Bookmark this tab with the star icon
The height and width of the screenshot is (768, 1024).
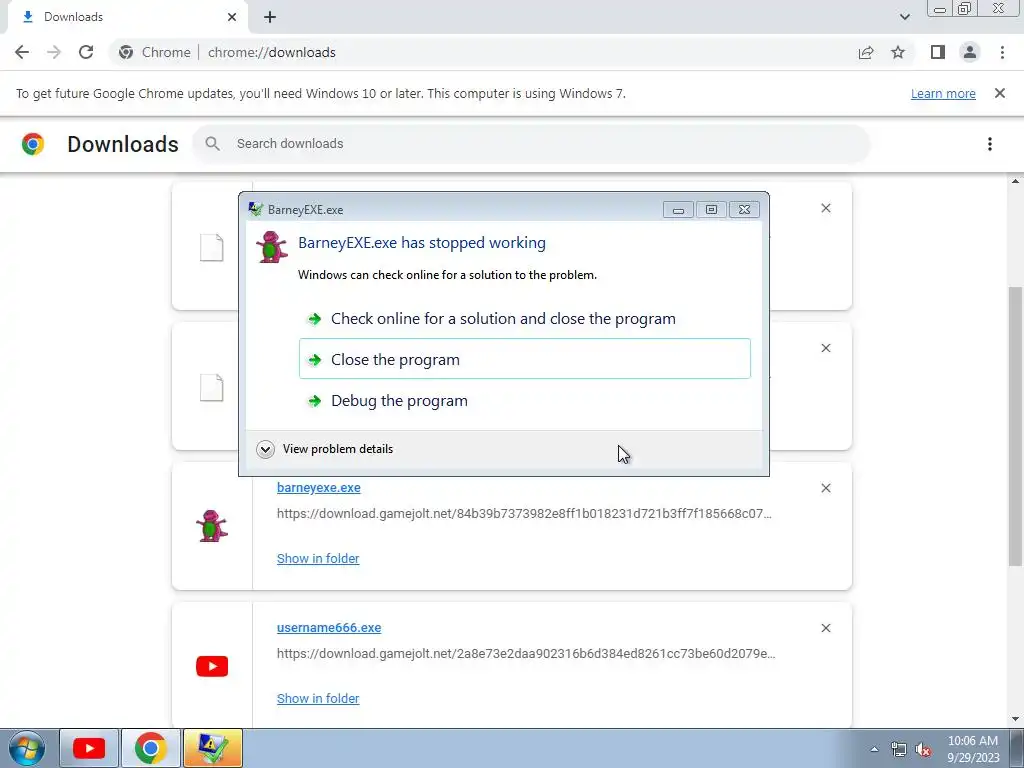[x=898, y=52]
